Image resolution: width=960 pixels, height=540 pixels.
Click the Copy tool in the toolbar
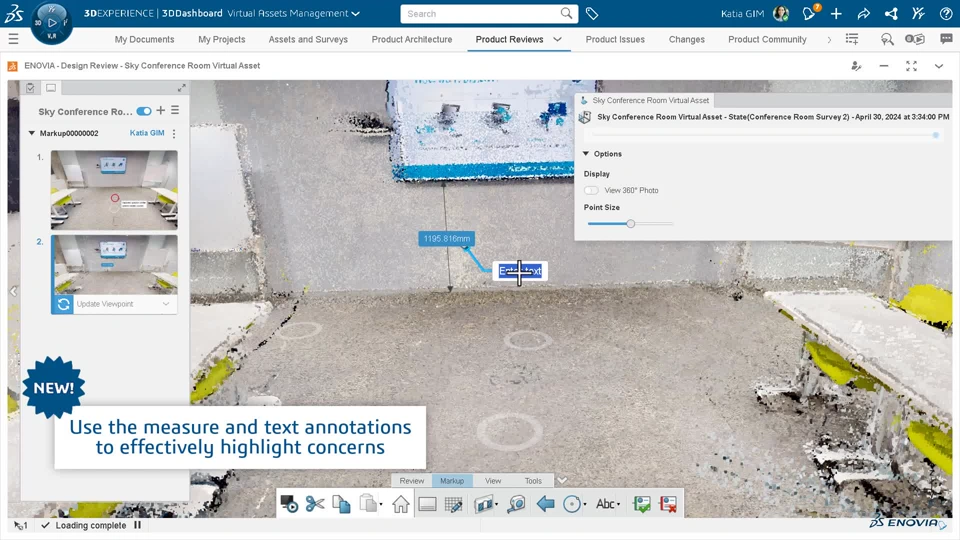(341, 504)
